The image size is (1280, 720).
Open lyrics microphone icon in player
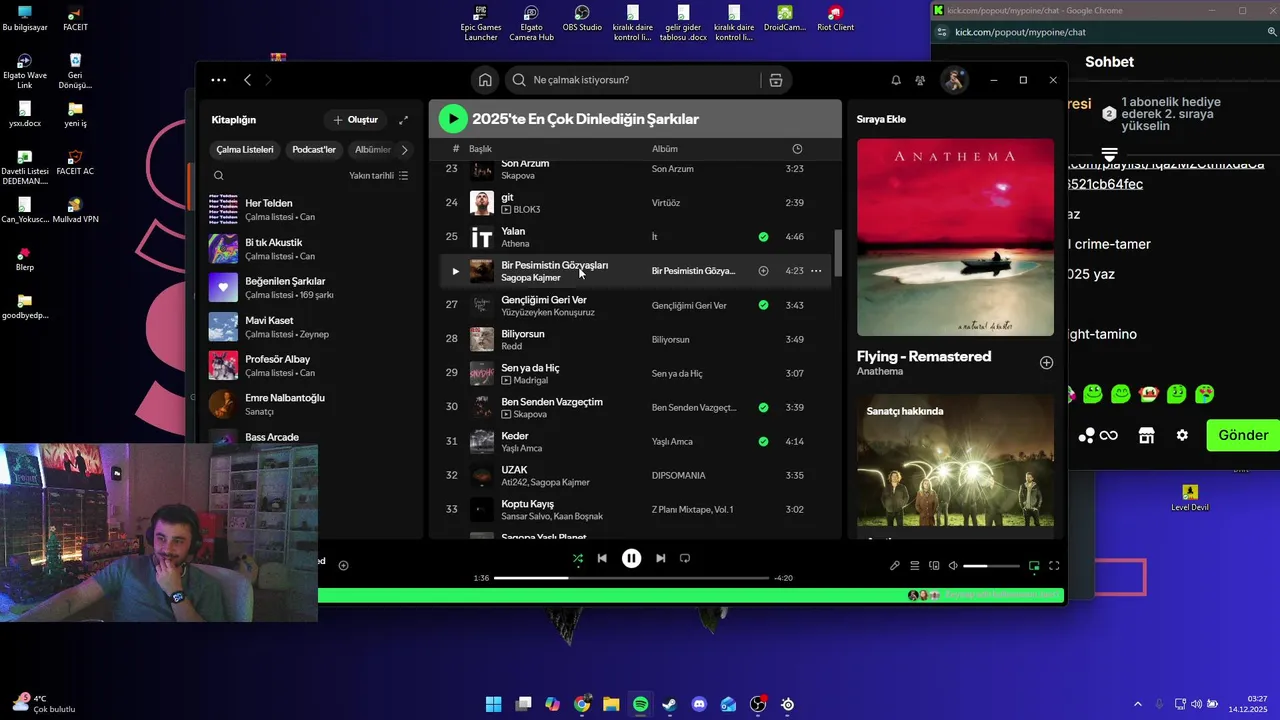point(895,566)
